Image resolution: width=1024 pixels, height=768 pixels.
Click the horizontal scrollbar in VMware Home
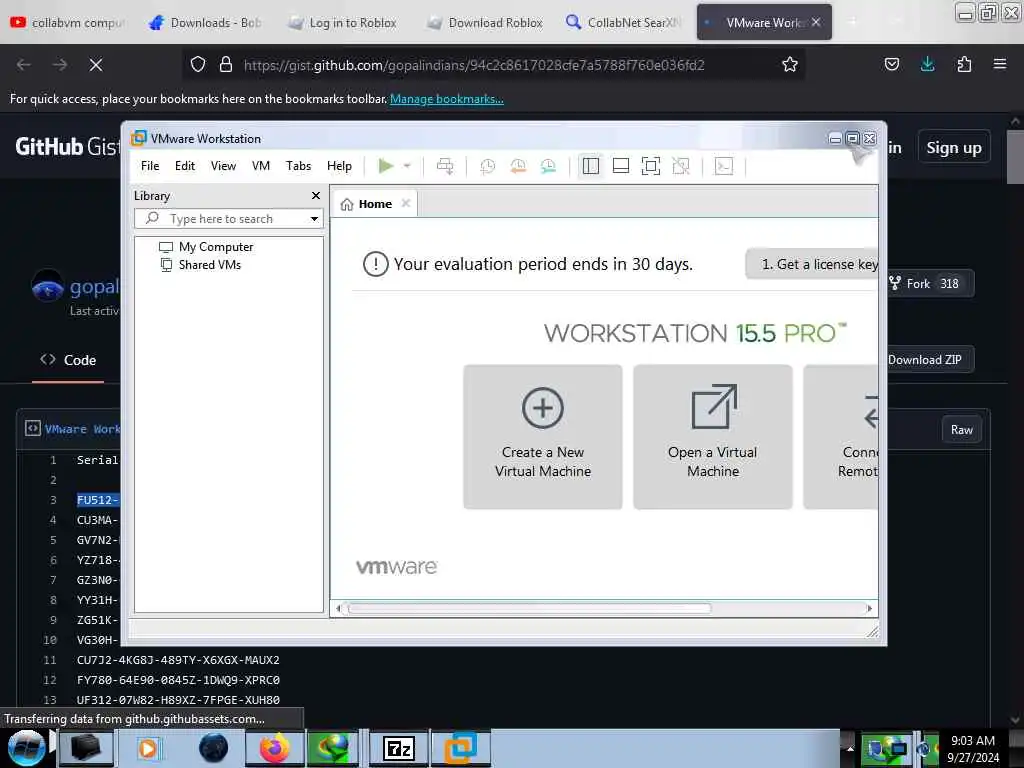[x=529, y=608]
